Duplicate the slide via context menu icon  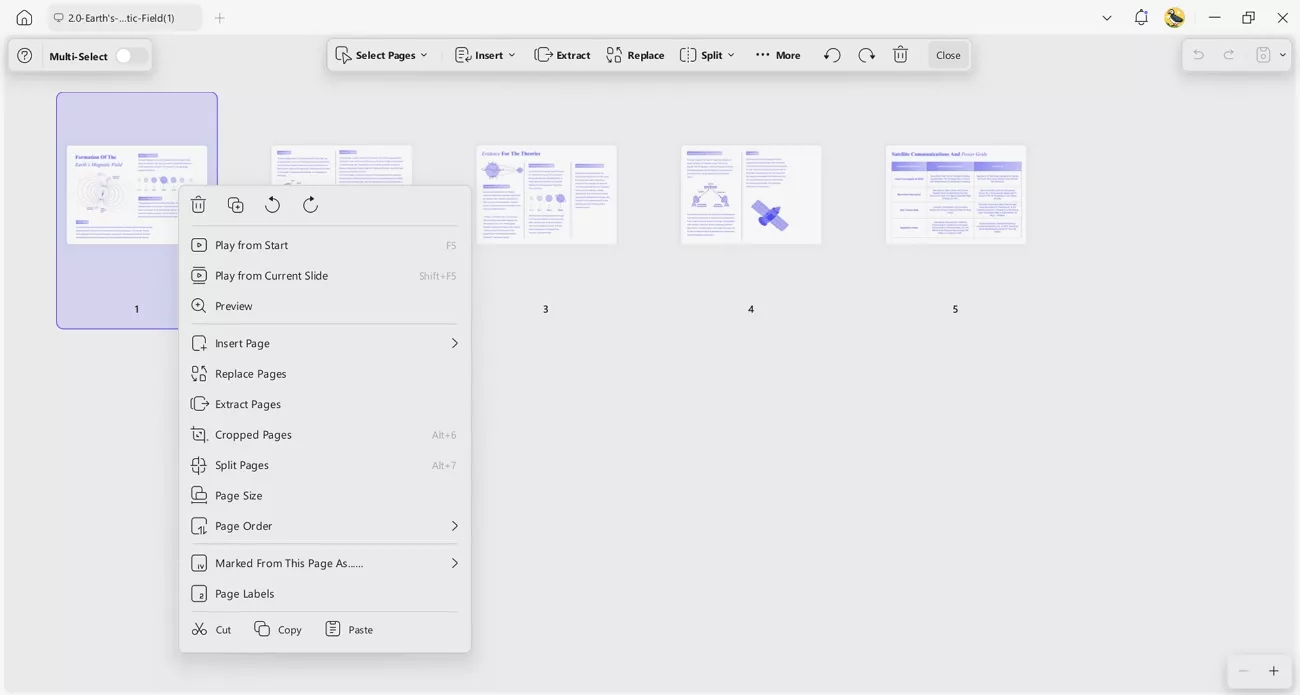click(235, 204)
